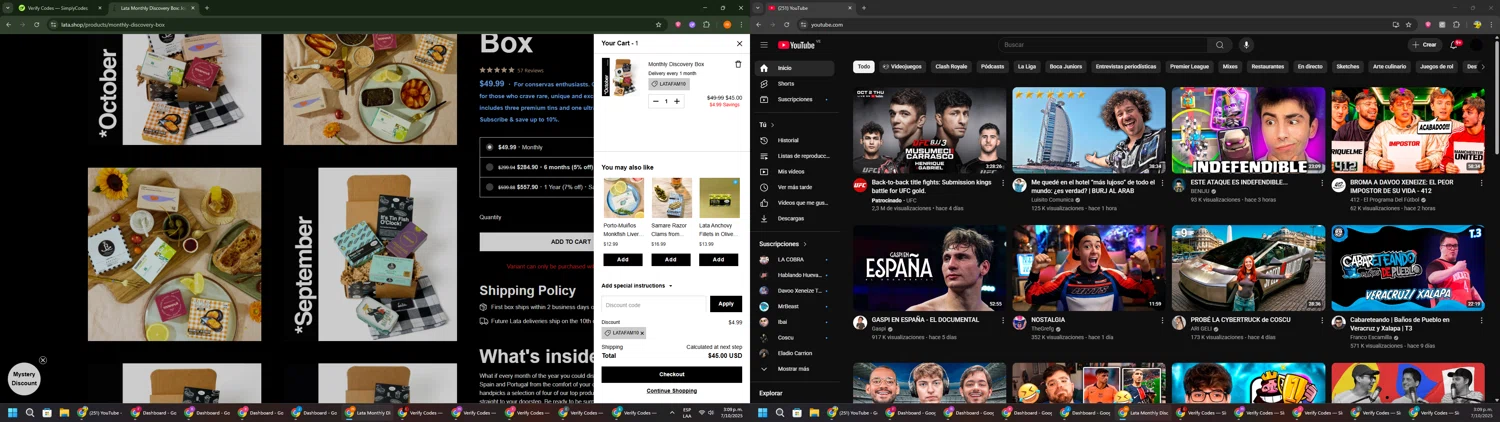The width and height of the screenshot is (1500, 422).
Task: Open YouTube Crear menu
Action: 1425,45
